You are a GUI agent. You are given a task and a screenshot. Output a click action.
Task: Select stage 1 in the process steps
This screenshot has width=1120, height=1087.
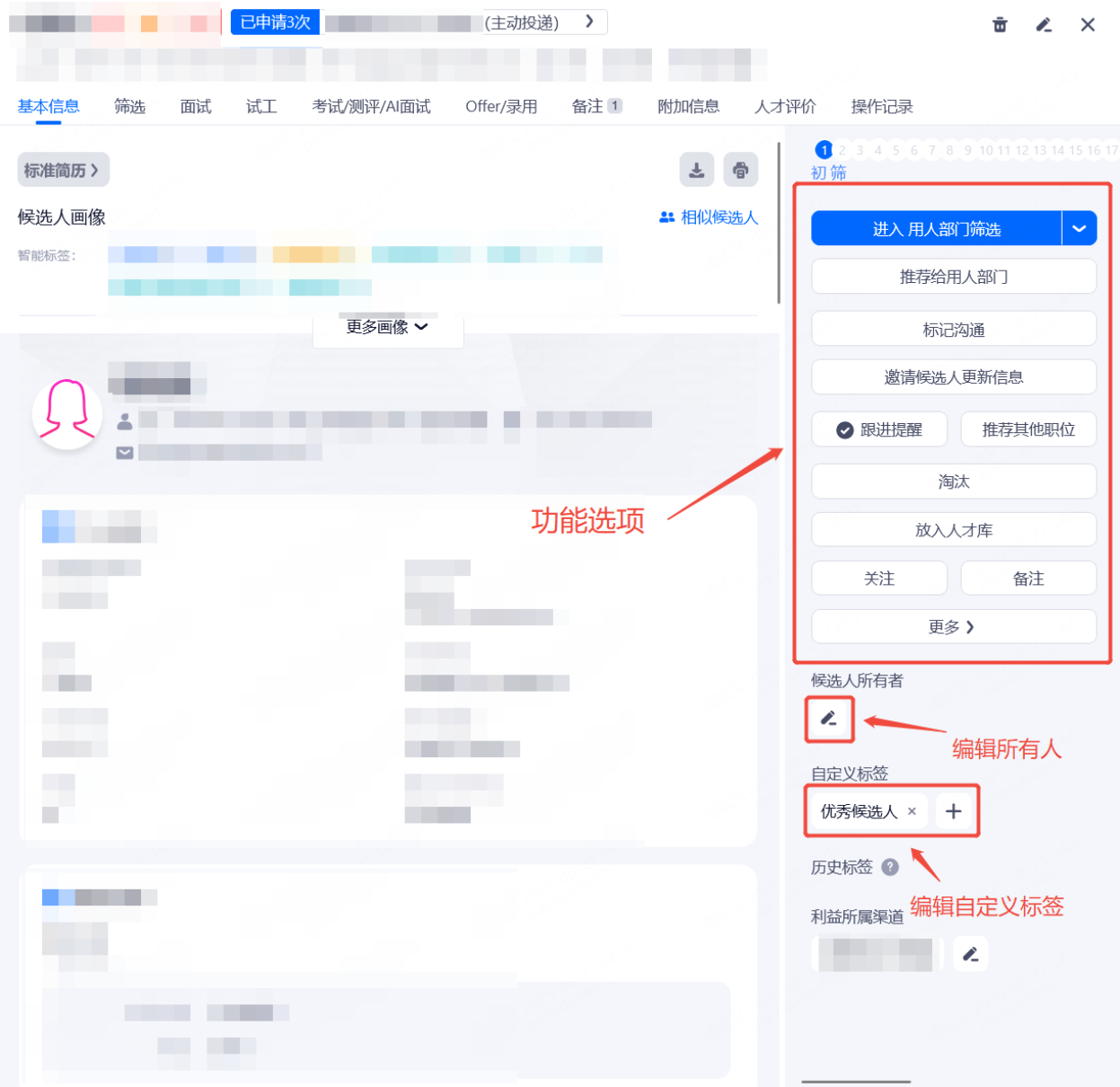coord(824,150)
